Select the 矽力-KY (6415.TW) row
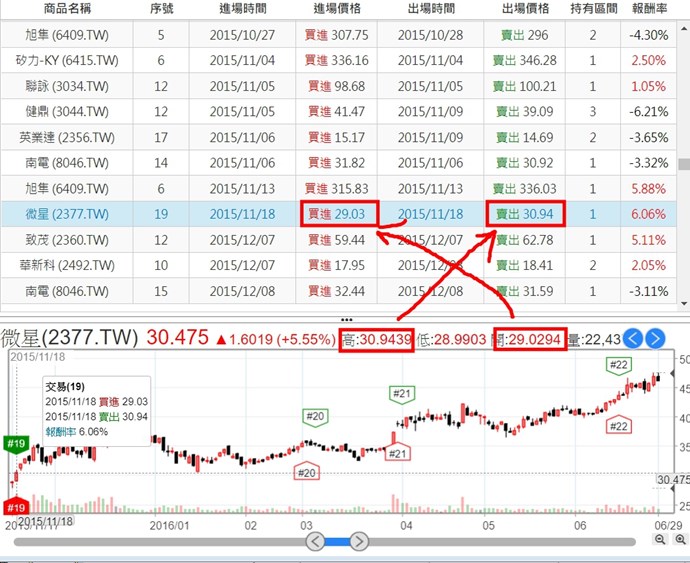The width and height of the screenshot is (690, 563). click(x=339, y=60)
